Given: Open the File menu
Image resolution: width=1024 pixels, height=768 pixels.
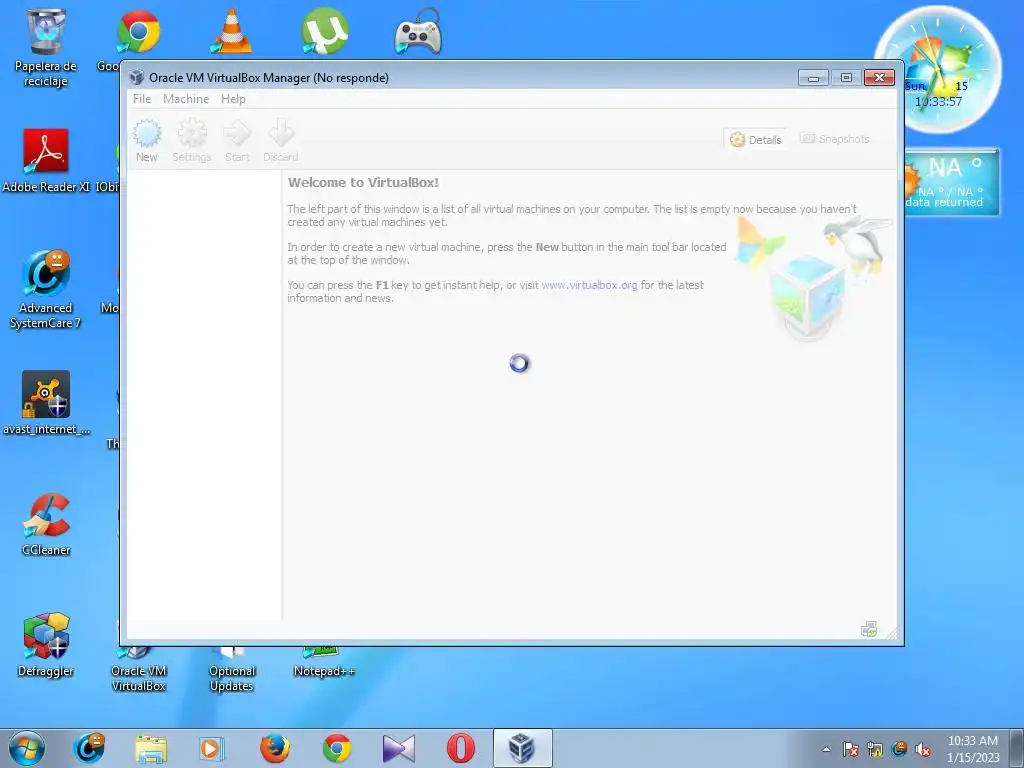Looking at the screenshot, I should point(142,99).
